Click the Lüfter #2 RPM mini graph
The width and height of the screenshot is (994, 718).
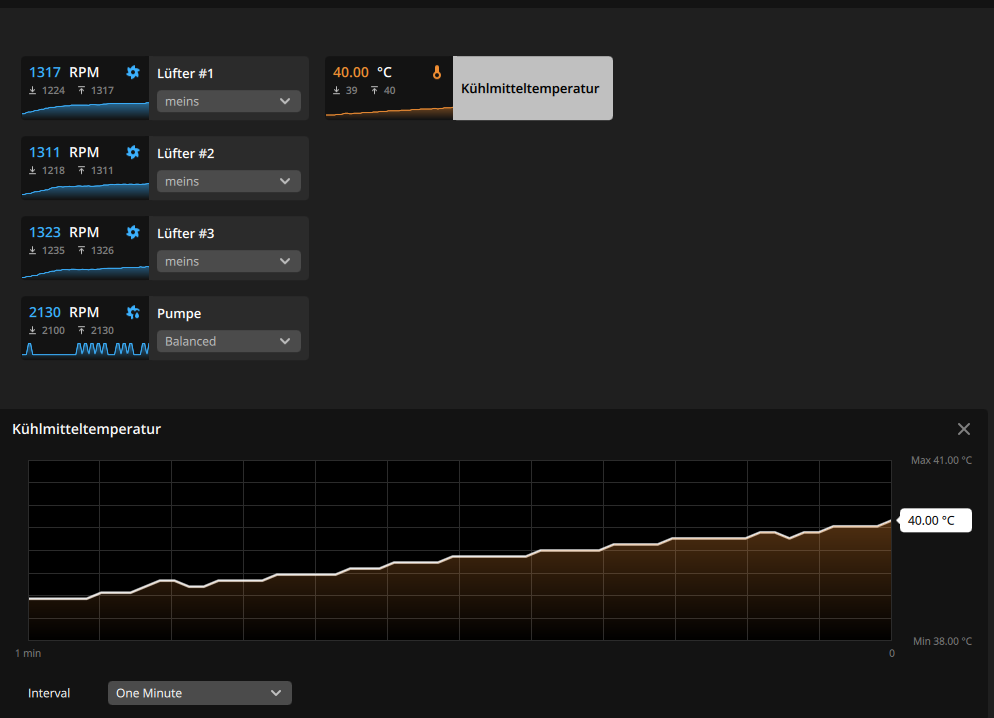85,189
